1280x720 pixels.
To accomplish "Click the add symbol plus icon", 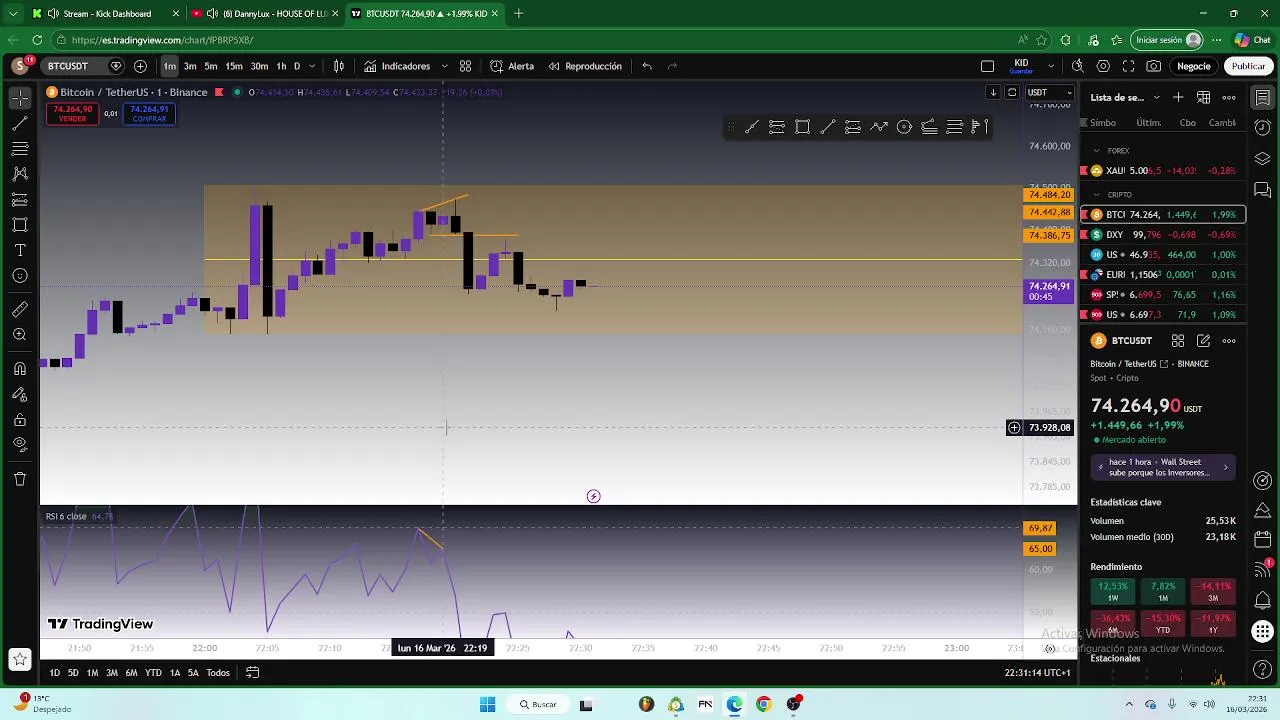I will tap(140, 66).
